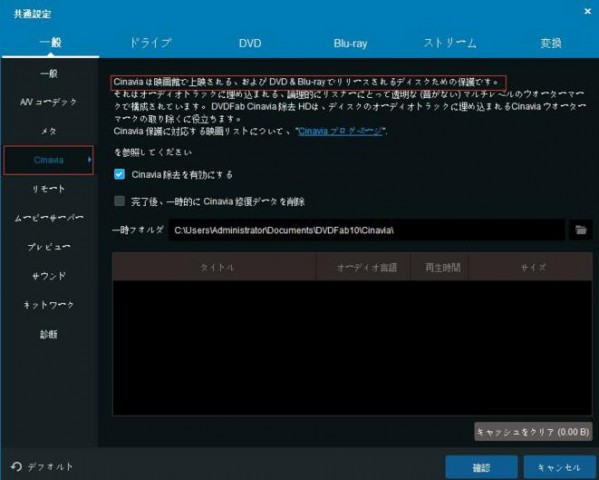Switch to the ドライブ tab
The image size is (599, 480).
pos(151,43)
